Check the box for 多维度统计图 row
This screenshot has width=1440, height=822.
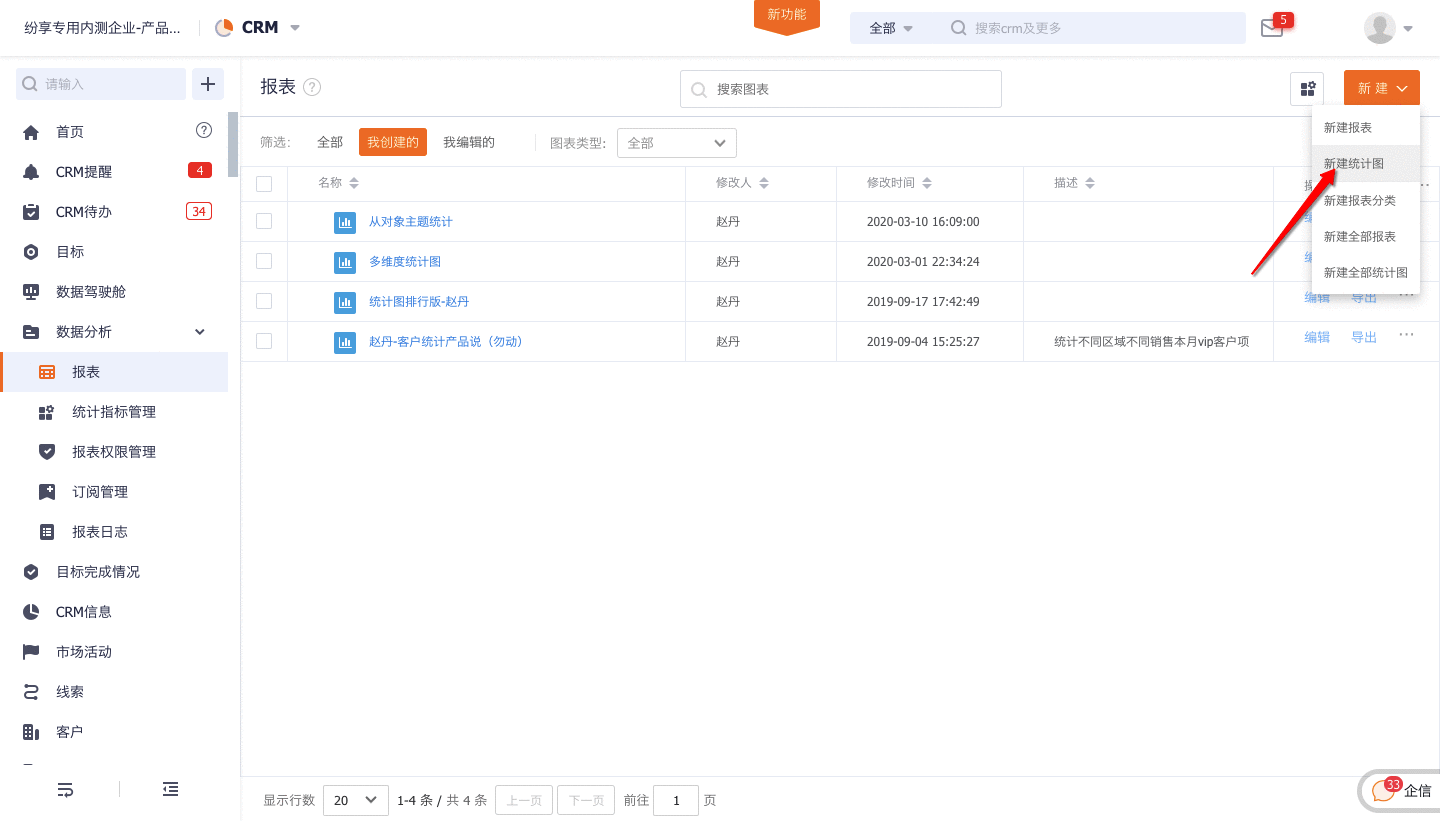[264, 261]
